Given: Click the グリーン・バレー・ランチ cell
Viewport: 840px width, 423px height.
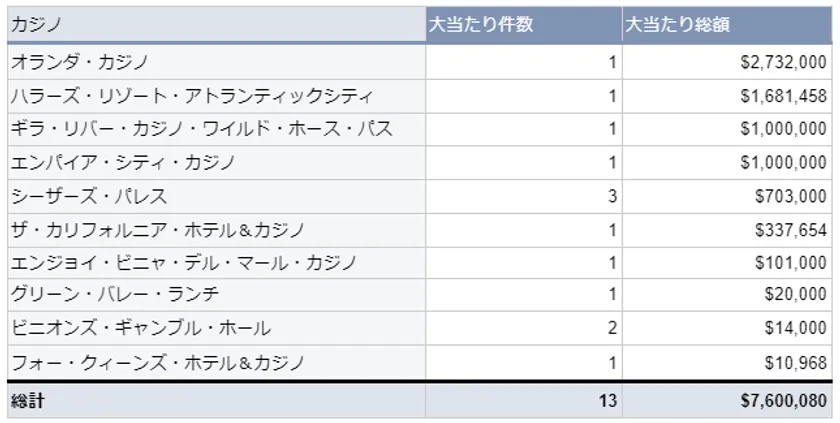Looking at the screenshot, I should pyautogui.click(x=114, y=295).
